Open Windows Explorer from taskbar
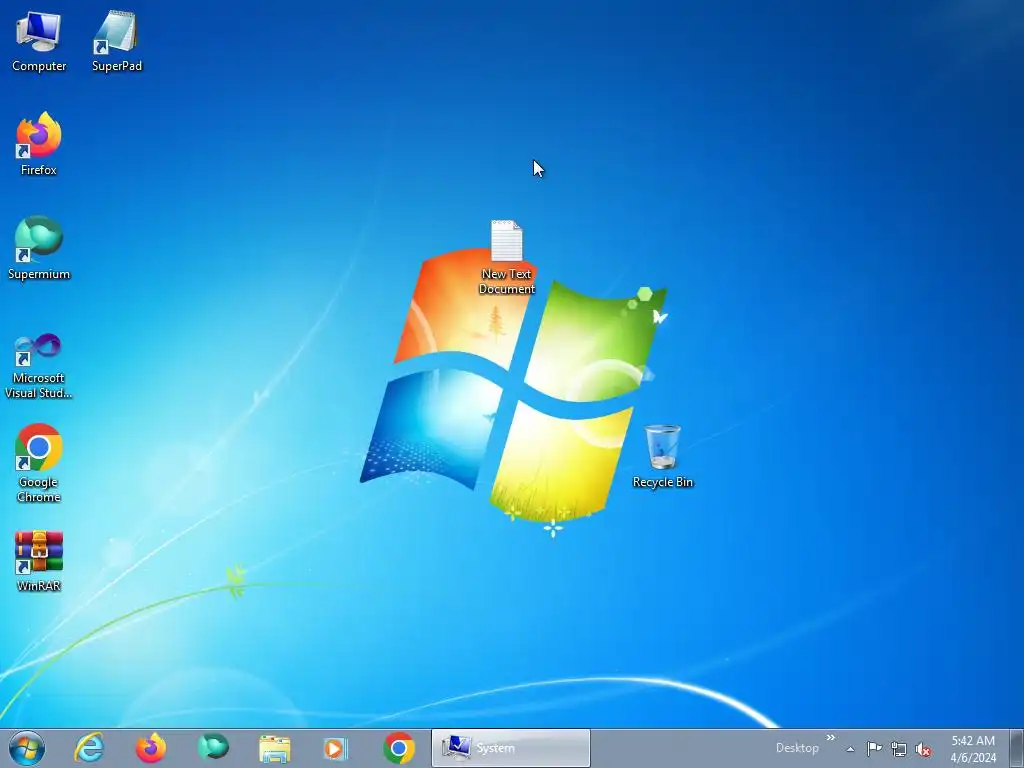The width and height of the screenshot is (1024, 768). (275, 748)
